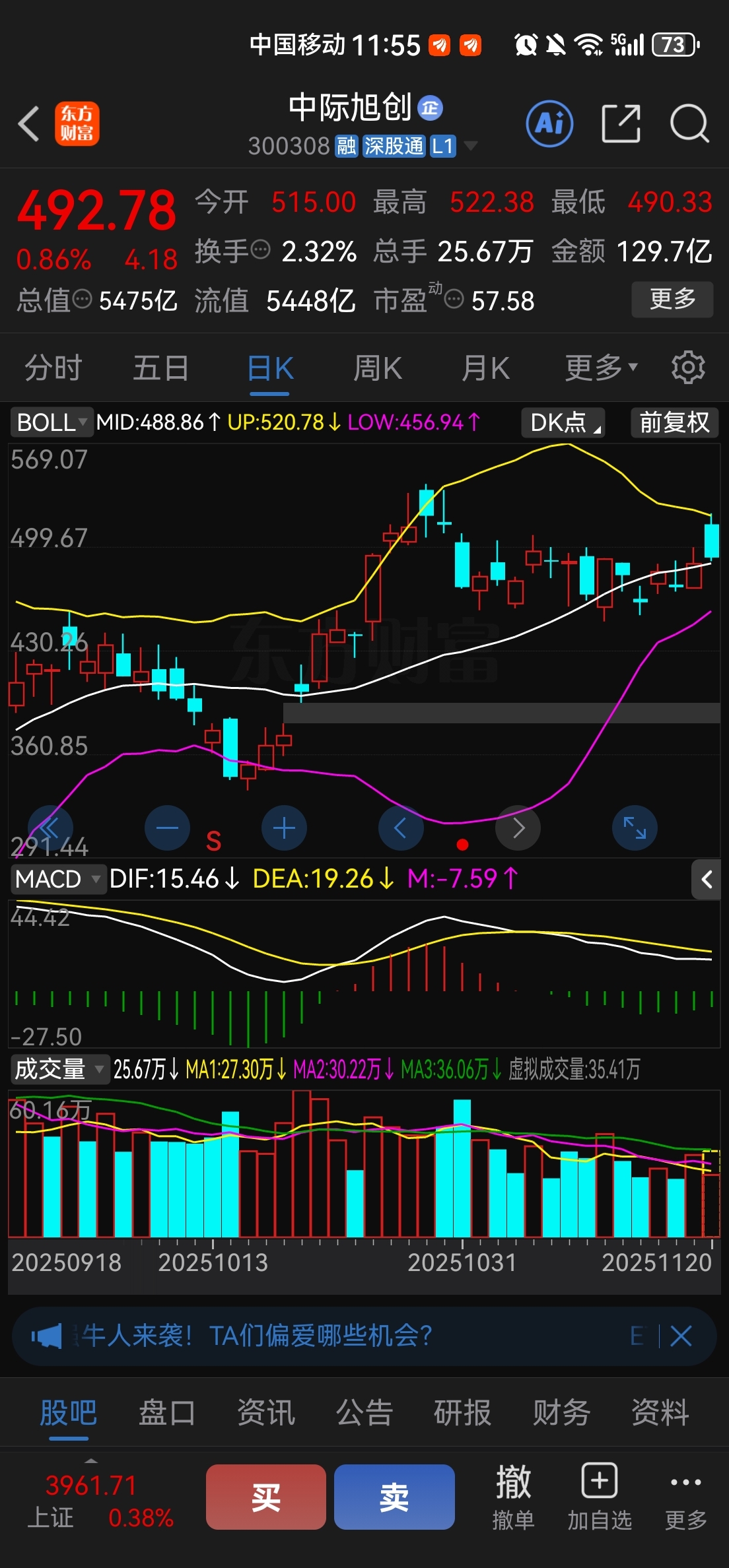Select 日K chart tab

[269, 368]
